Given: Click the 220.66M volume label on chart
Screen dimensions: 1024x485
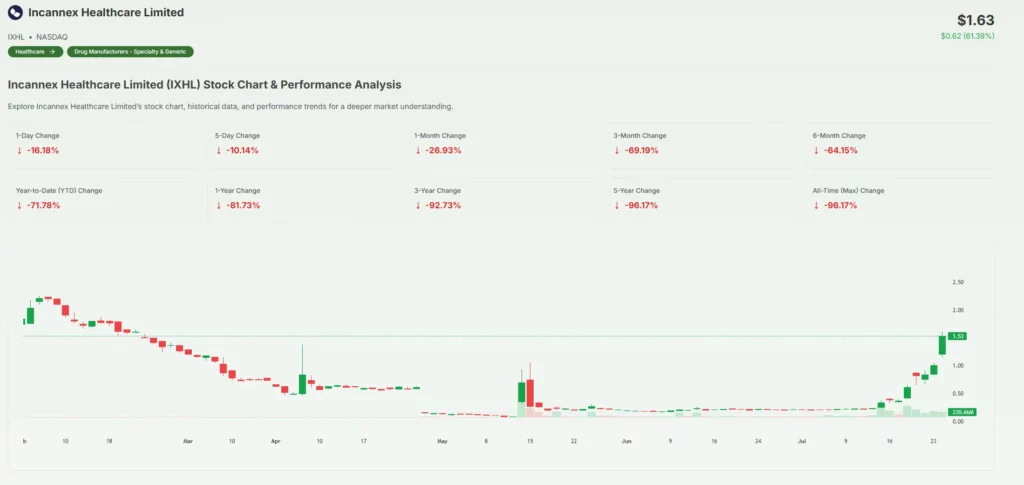Looking at the screenshot, I should coord(961,413).
